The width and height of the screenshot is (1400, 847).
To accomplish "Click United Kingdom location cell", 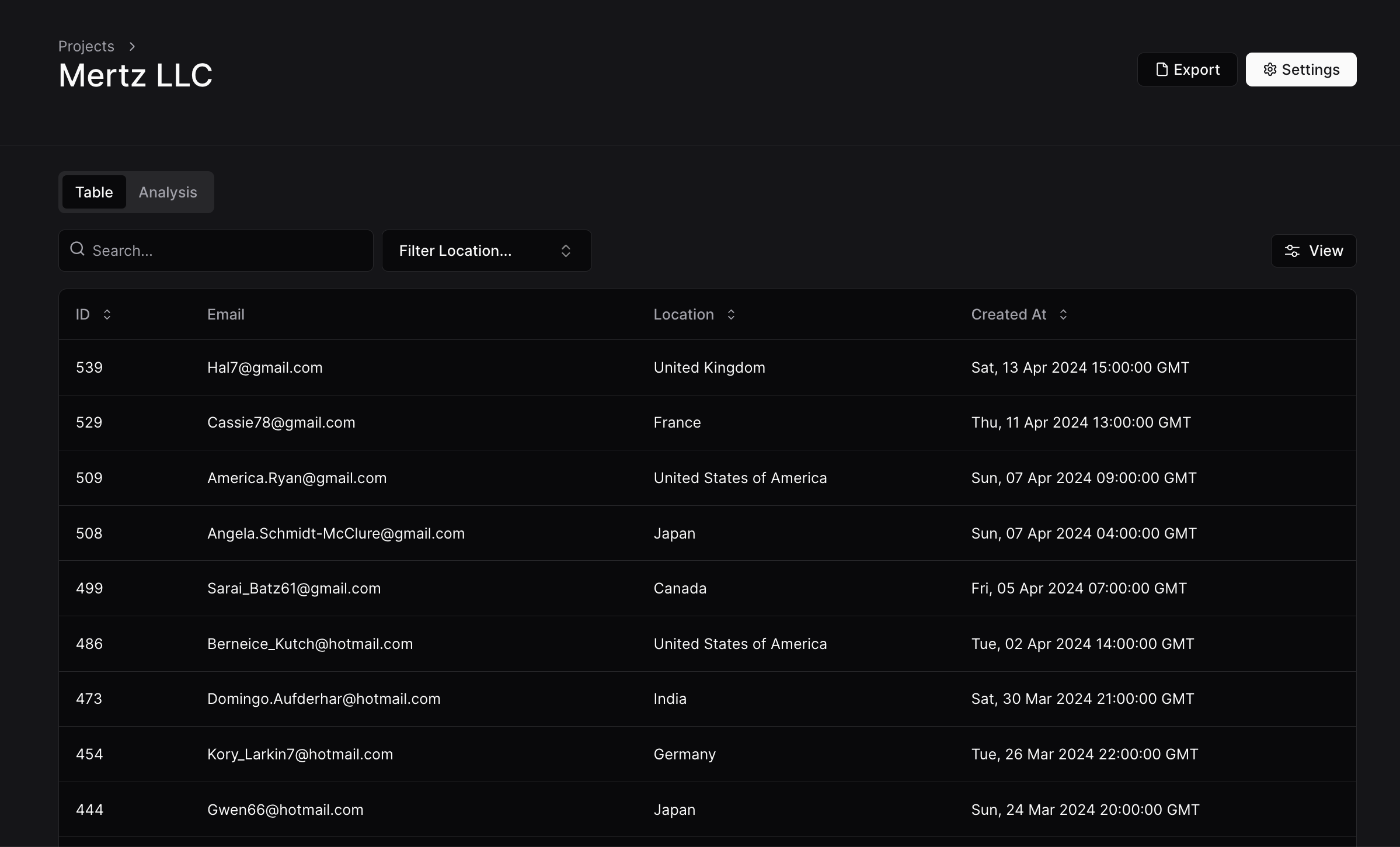I will pyautogui.click(x=709, y=367).
